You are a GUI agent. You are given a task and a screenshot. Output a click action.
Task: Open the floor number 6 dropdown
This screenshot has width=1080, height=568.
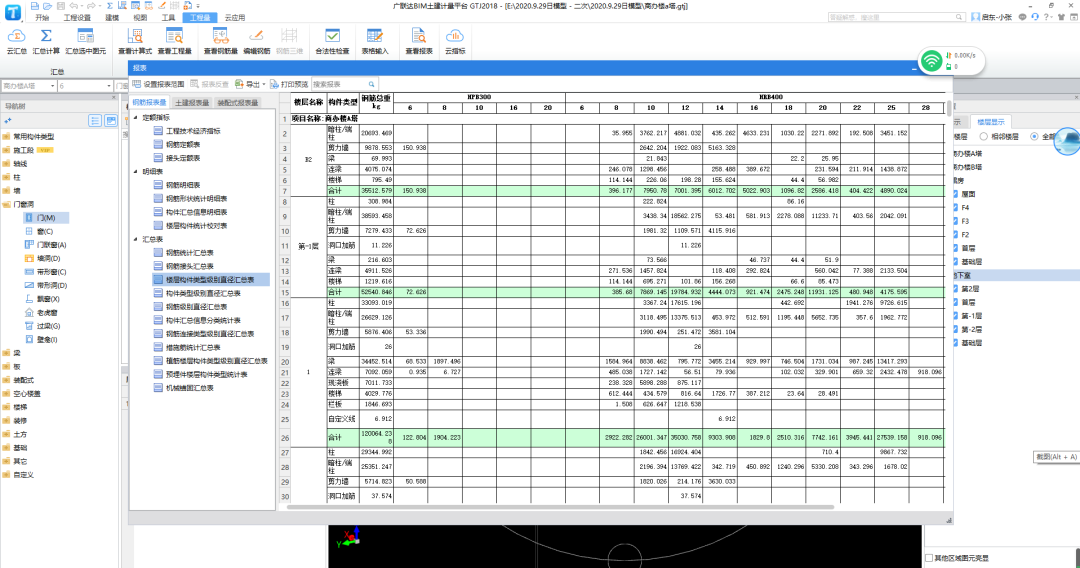108,86
